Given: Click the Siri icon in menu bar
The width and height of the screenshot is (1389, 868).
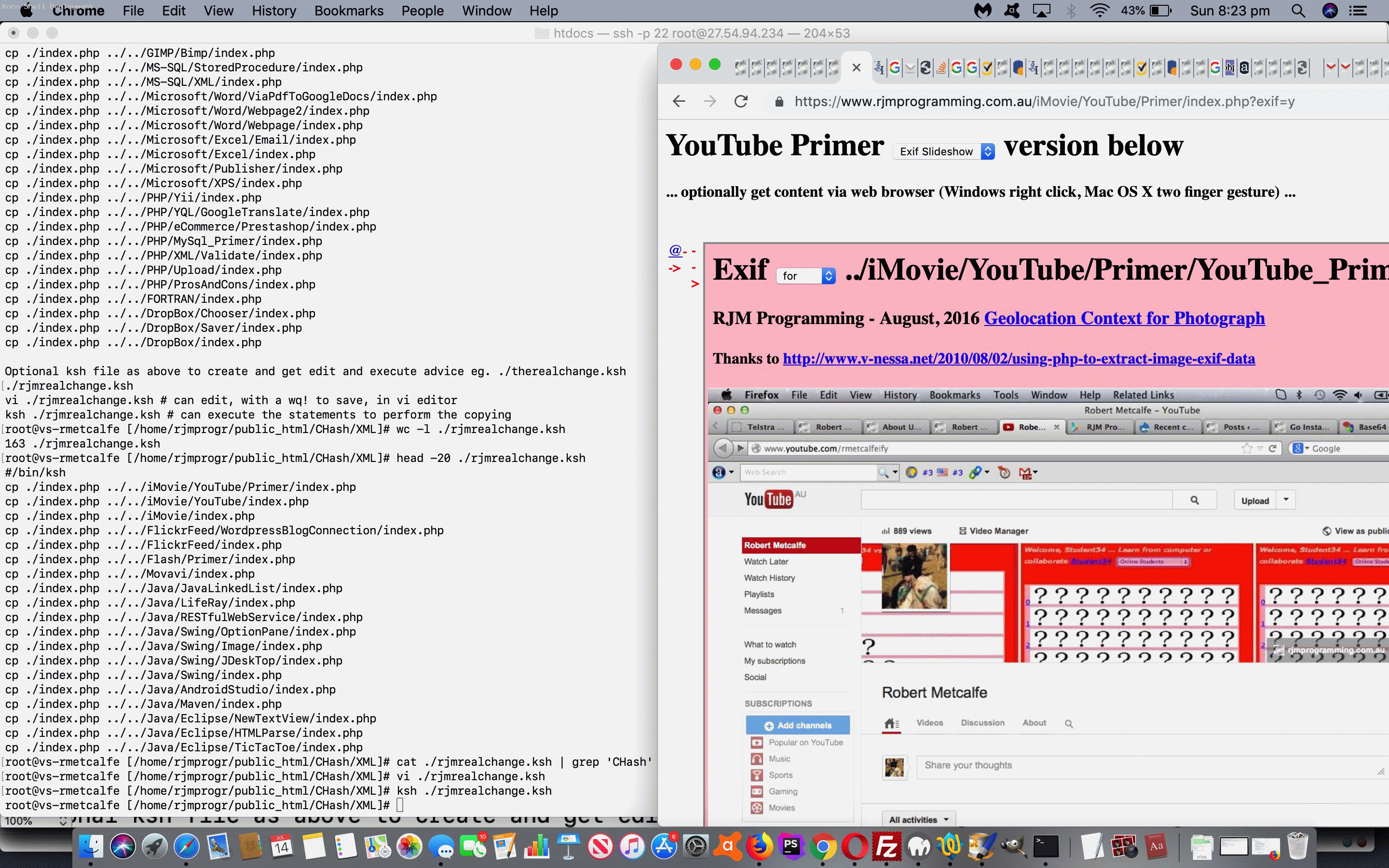Looking at the screenshot, I should pyautogui.click(x=1330, y=11).
